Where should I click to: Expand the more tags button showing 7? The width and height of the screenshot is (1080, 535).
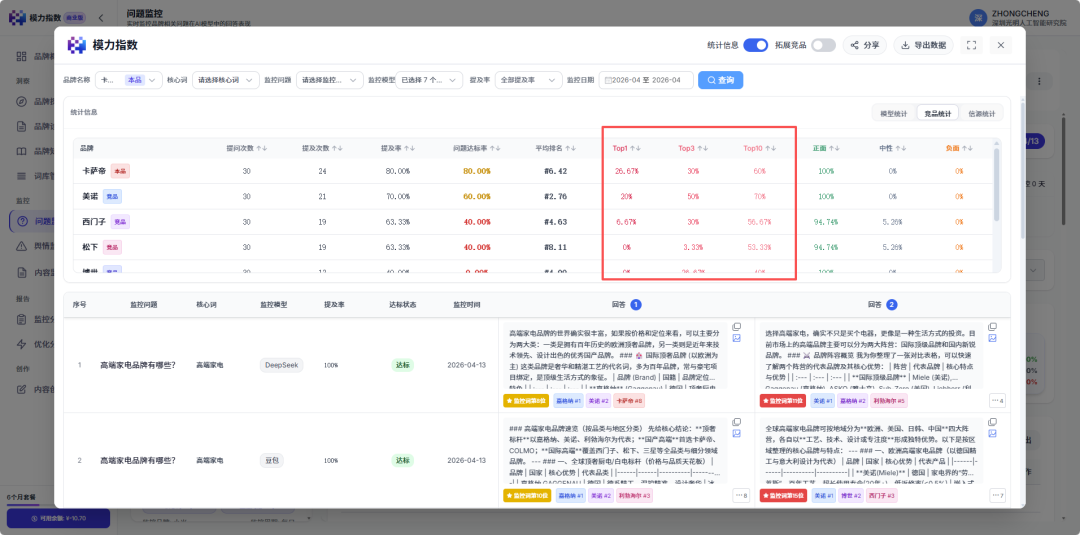coord(997,495)
